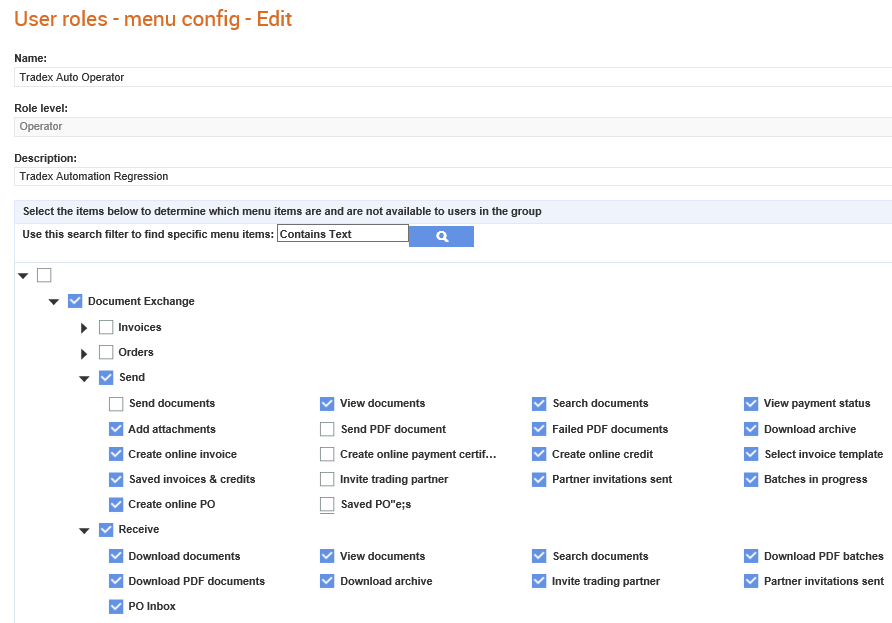892x623 pixels.
Task: Disable the PO Inbox checkbox
Action: 116,607
